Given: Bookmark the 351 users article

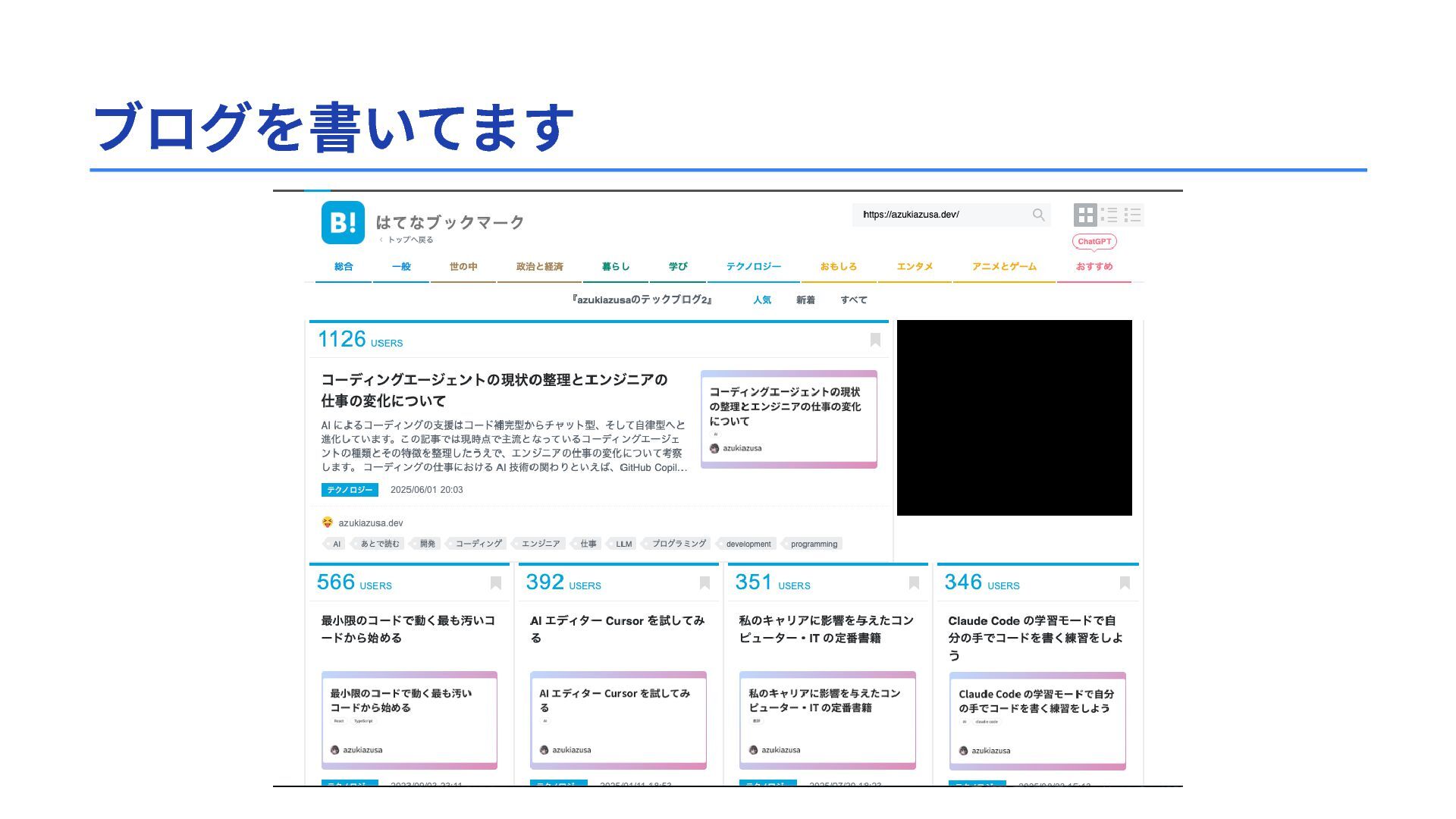Looking at the screenshot, I should click(x=914, y=582).
